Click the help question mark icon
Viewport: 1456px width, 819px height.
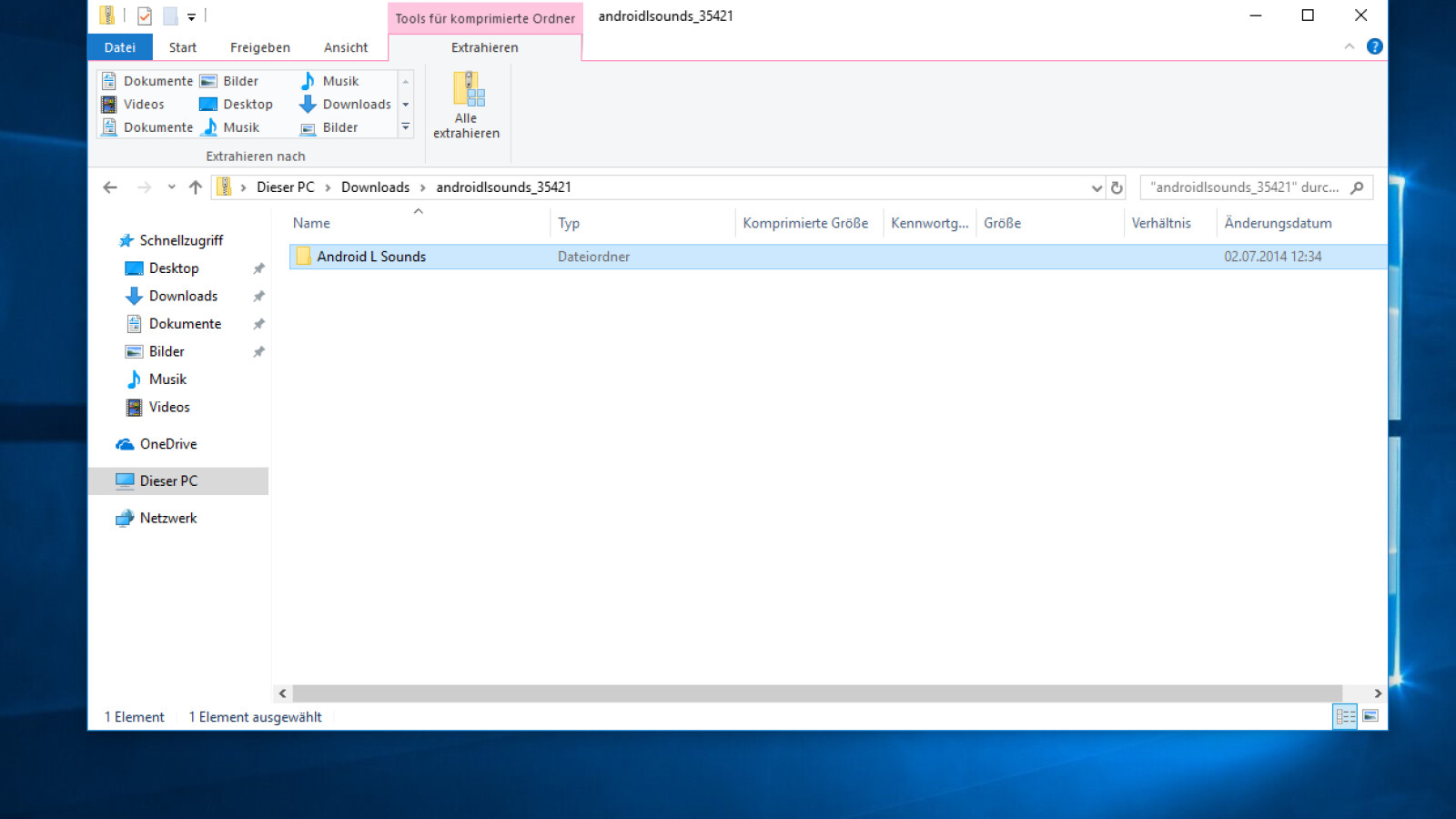click(1374, 46)
